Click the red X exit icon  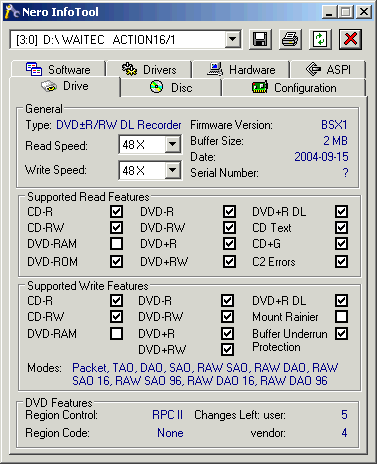point(350,40)
